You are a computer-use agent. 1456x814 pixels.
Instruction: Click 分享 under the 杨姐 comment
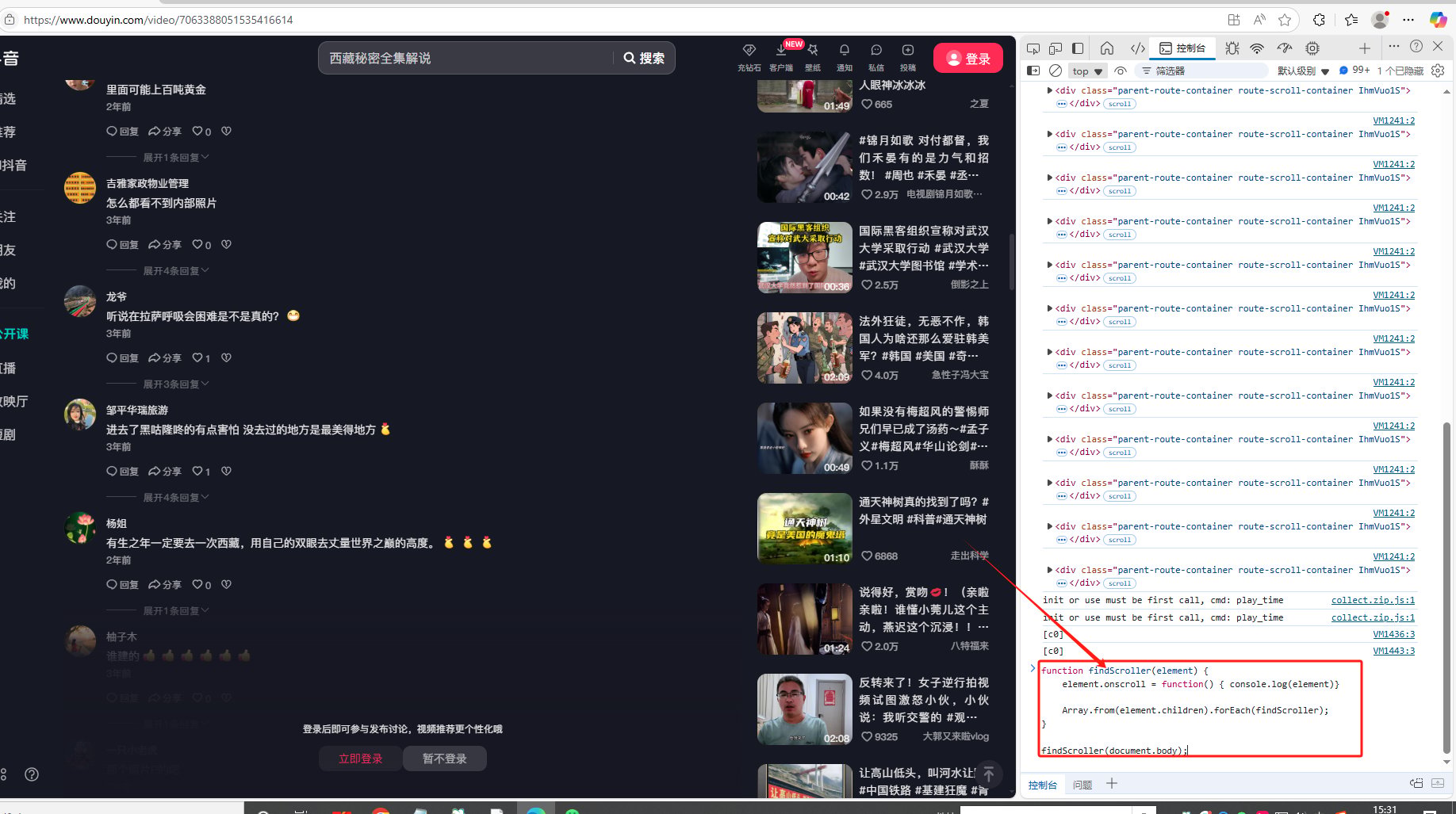[165, 585]
